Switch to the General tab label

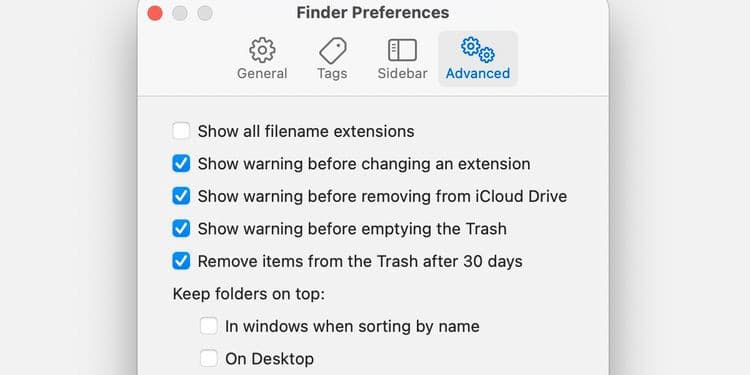click(262, 74)
